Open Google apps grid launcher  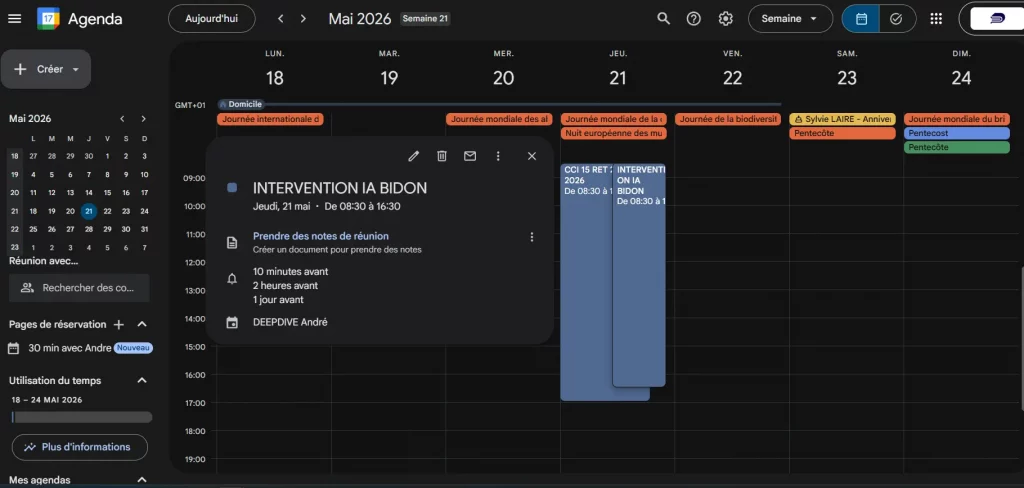(x=936, y=19)
